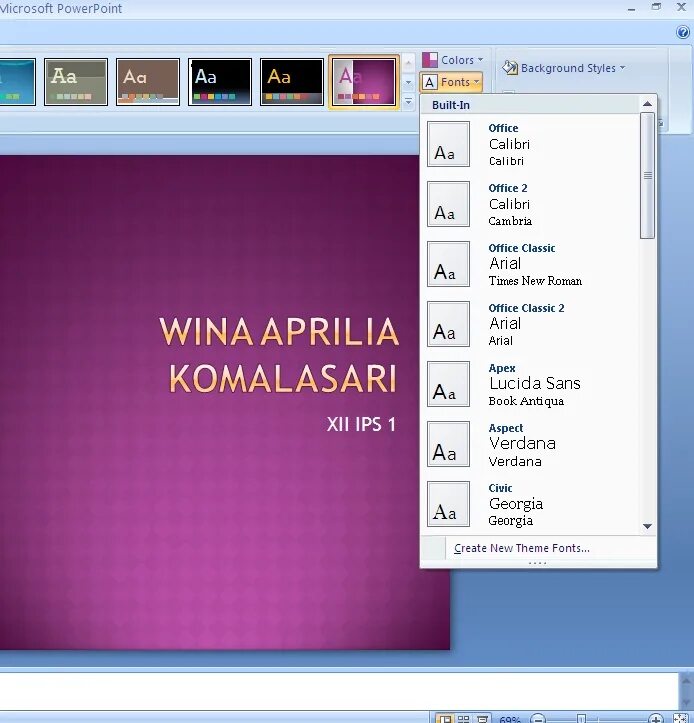Pick the Civic Georgia font set

point(530,504)
